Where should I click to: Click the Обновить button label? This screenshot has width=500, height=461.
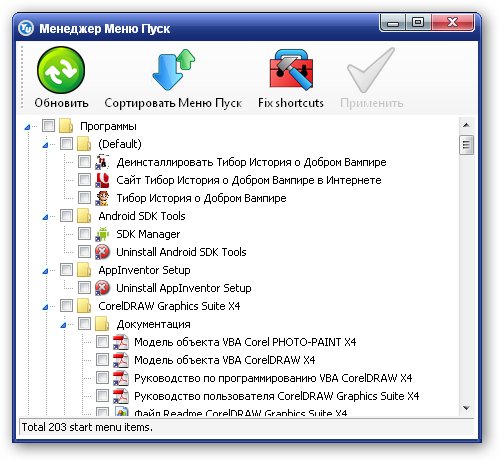[x=61, y=103]
